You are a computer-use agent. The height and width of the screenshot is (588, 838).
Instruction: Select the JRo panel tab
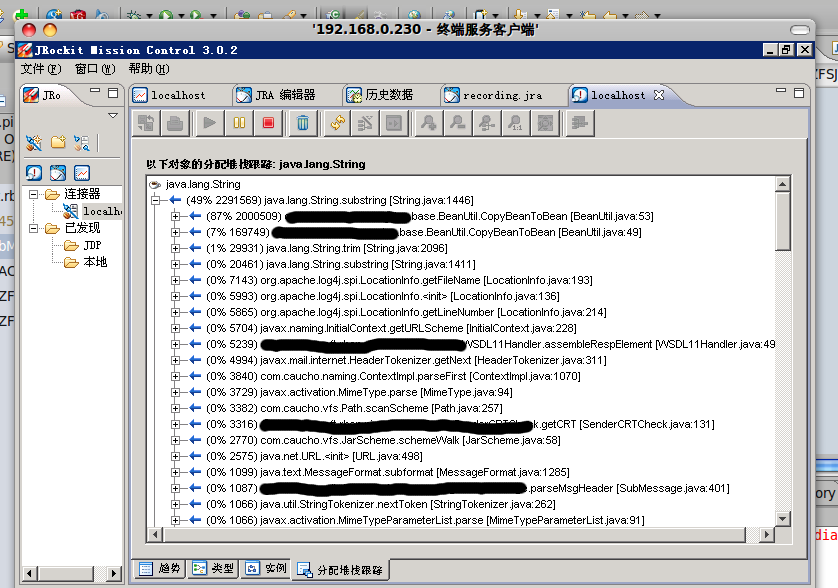43,95
